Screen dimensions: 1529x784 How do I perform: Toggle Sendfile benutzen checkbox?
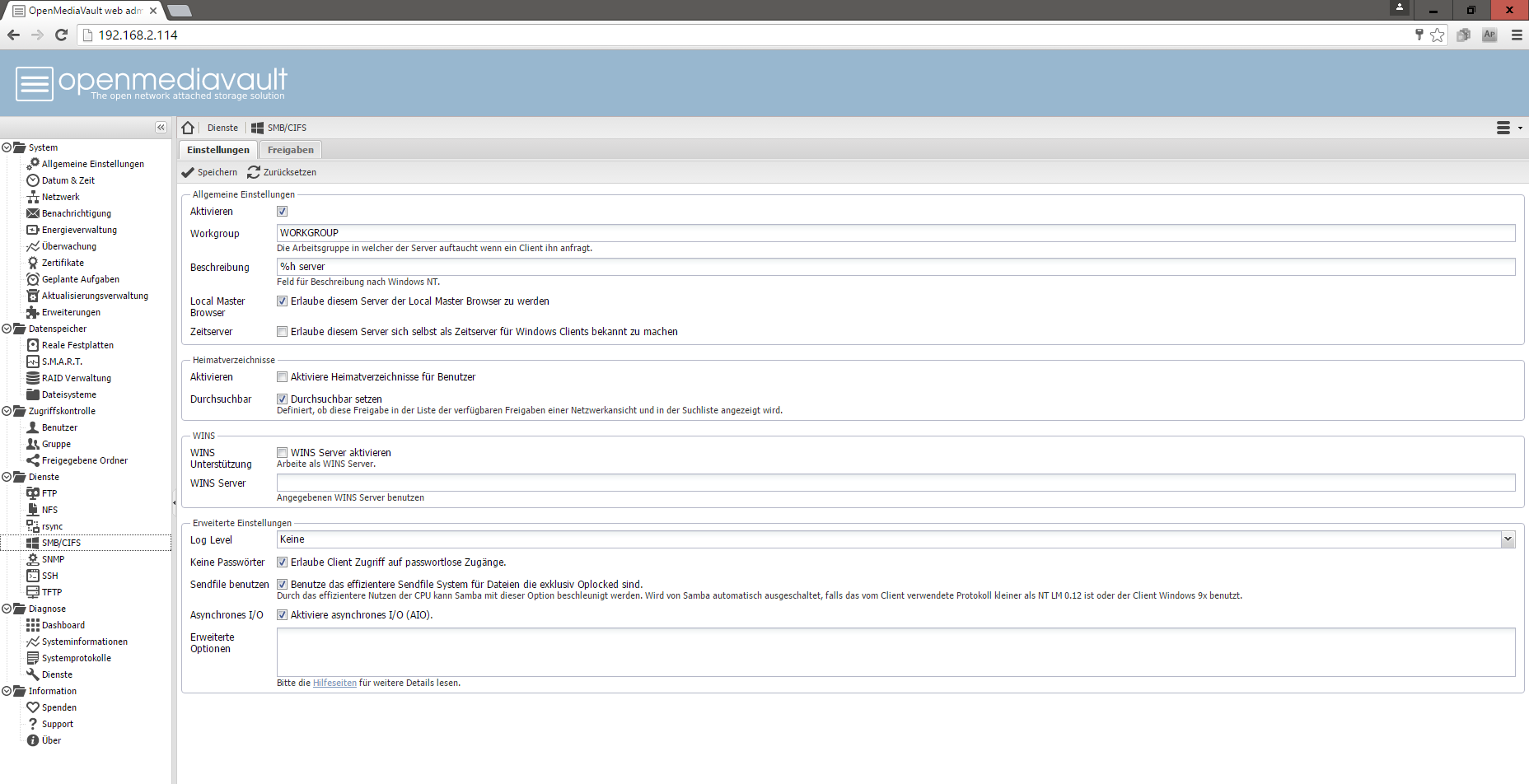[x=282, y=585]
